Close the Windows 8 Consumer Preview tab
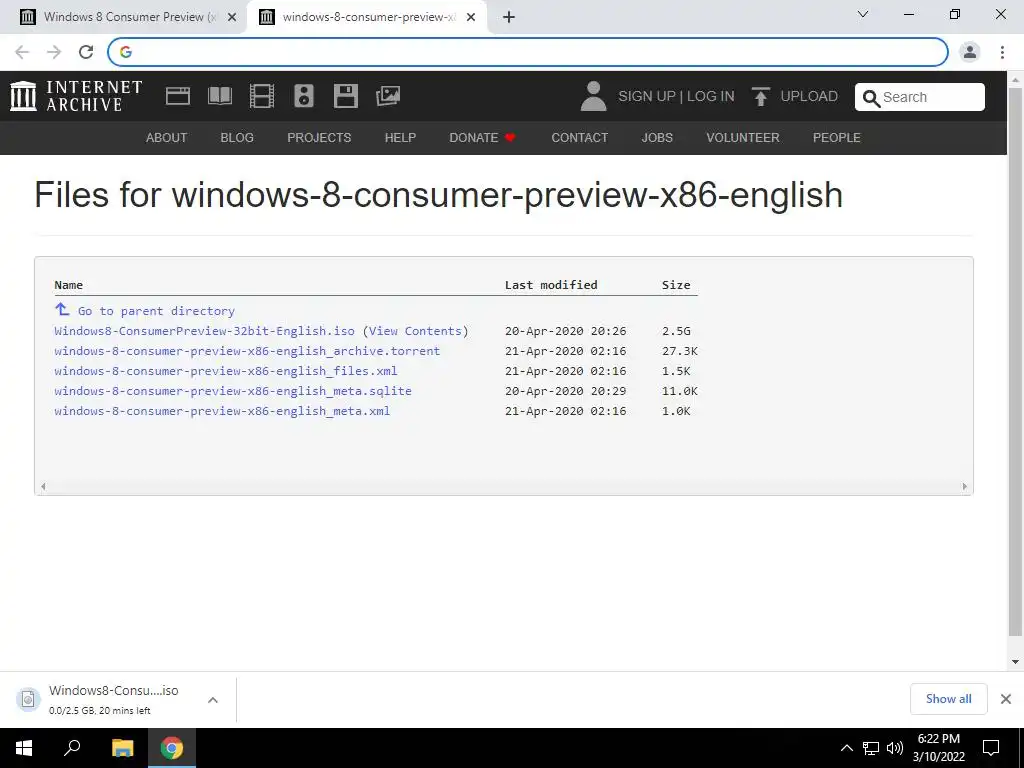This screenshot has height=768, width=1024. click(232, 18)
